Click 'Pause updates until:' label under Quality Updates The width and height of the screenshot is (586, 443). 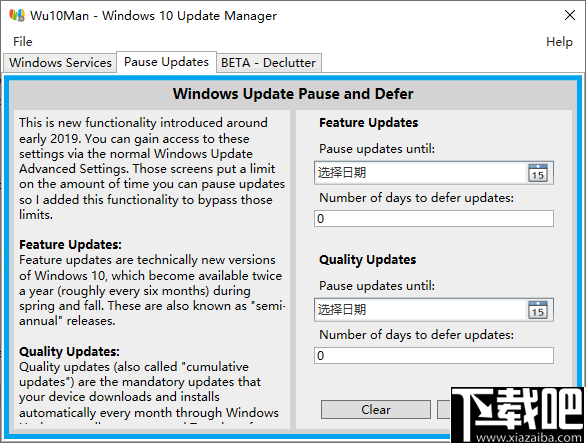click(x=377, y=286)
